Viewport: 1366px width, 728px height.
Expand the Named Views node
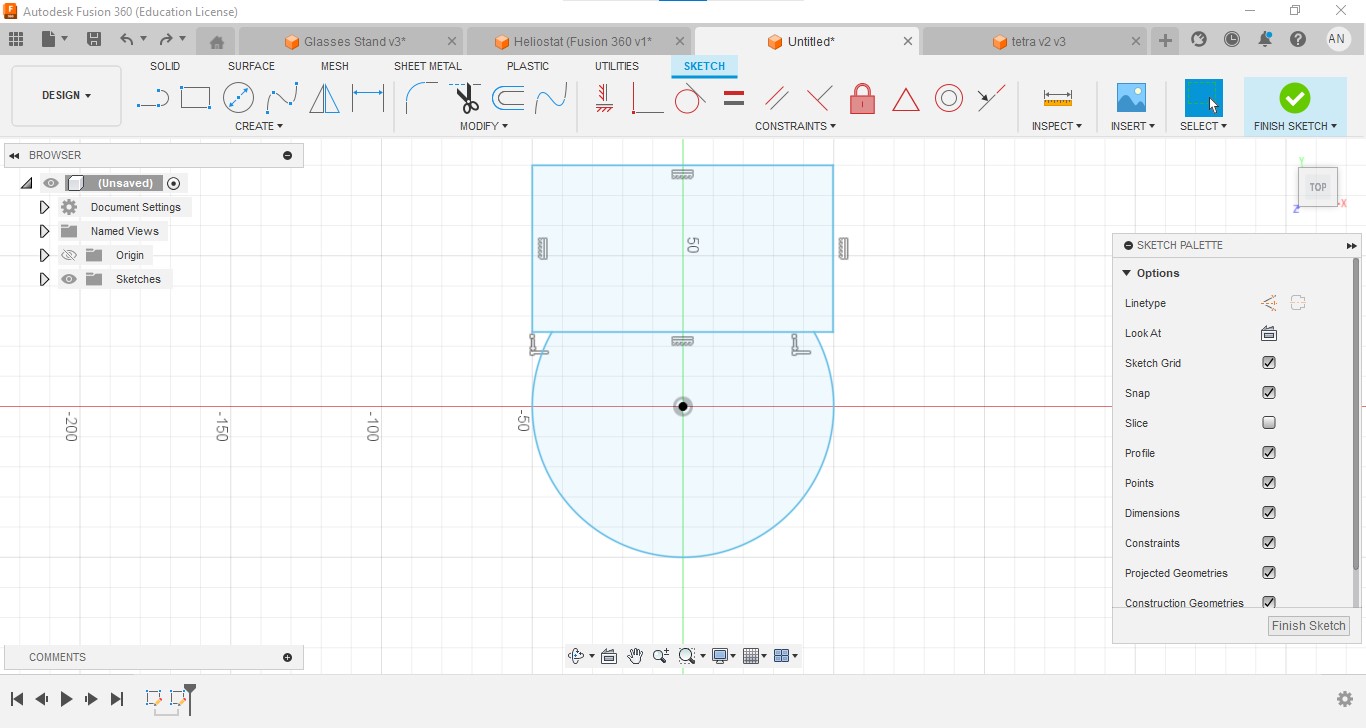pos(44,231)
